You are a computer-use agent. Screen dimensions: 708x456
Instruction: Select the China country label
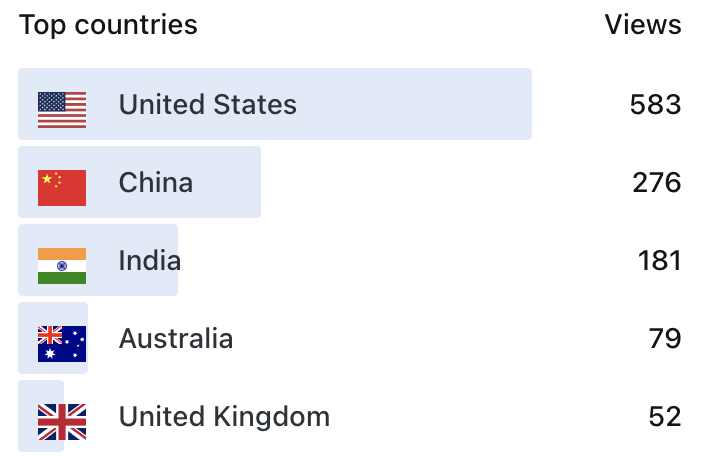[x=156, y=182]
